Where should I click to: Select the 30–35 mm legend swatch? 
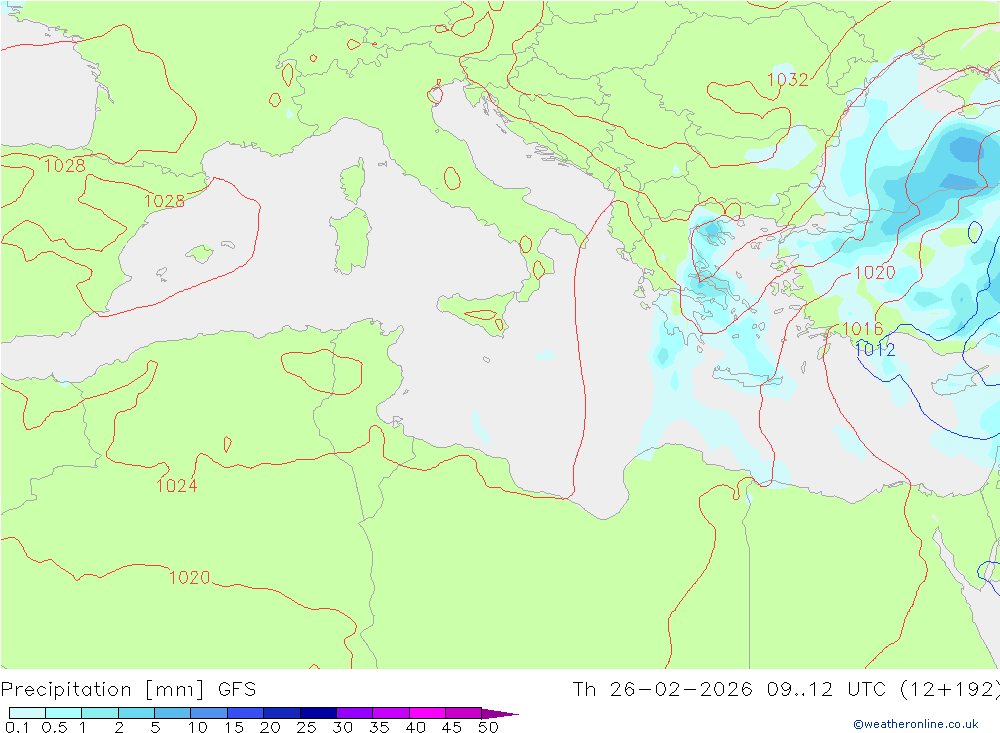354,713
